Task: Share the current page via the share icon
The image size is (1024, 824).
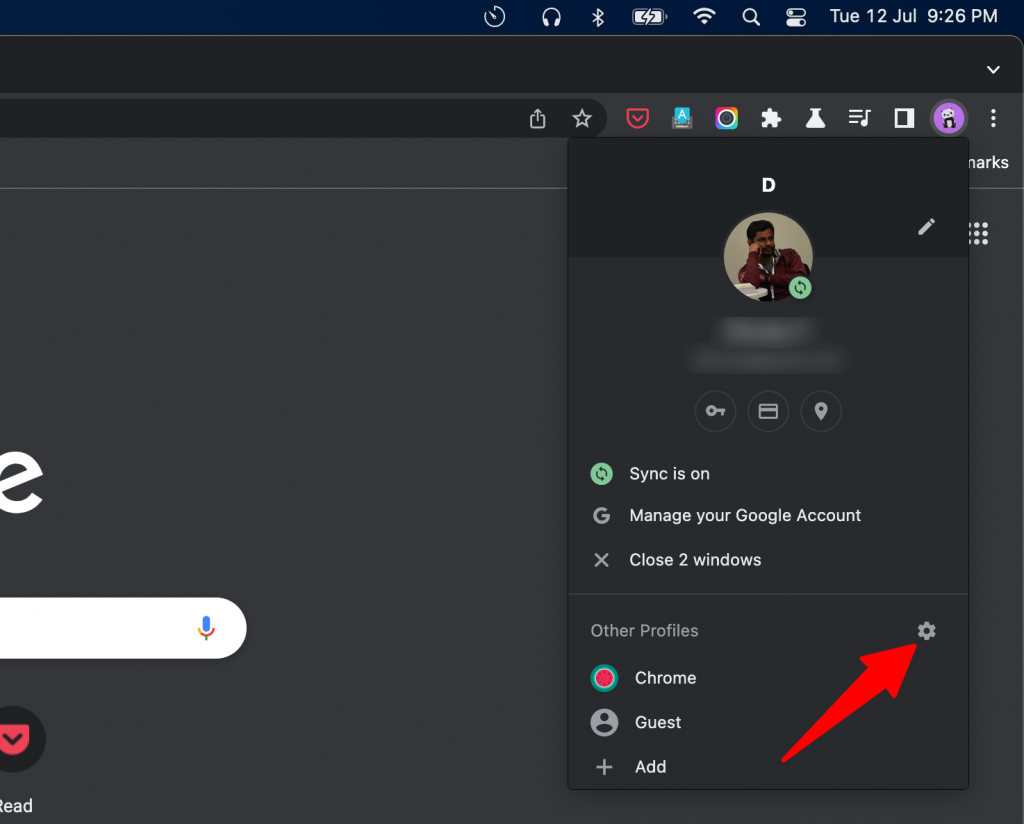Action: tap(537, 117)
